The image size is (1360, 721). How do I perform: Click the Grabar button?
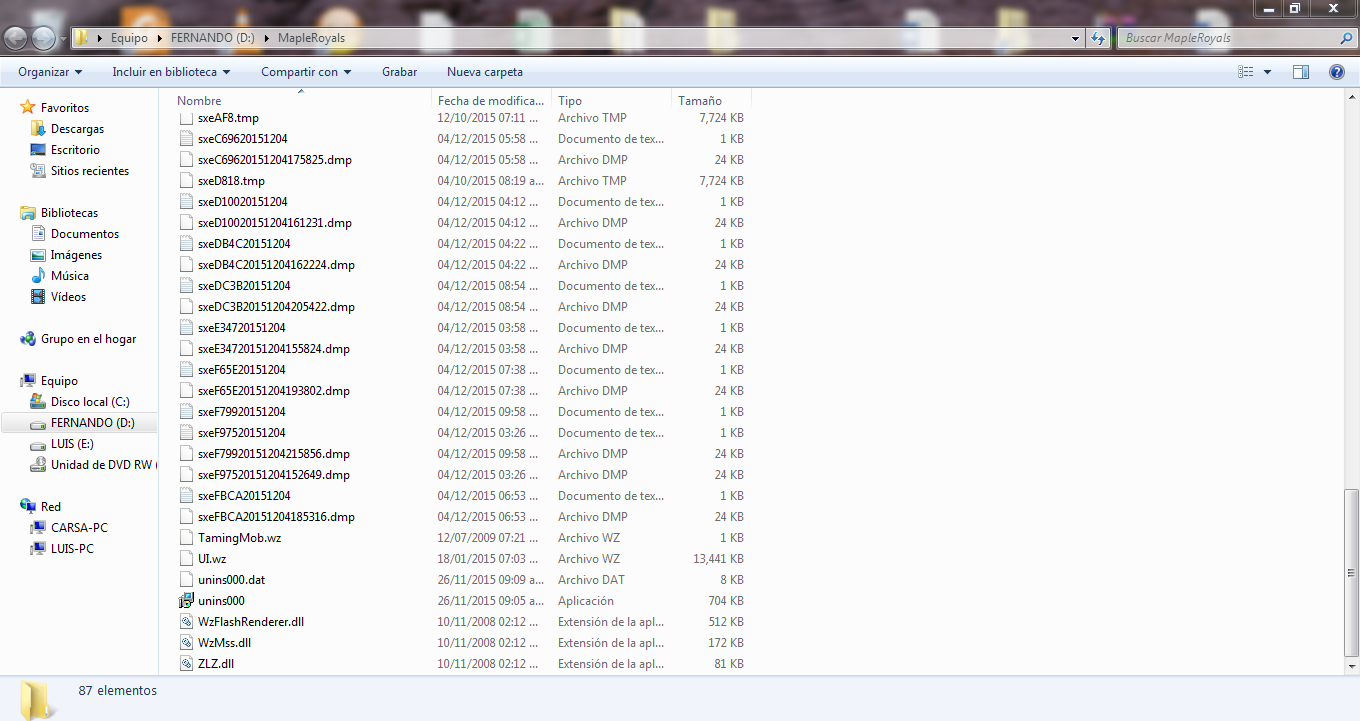click(x=400, y=72)
